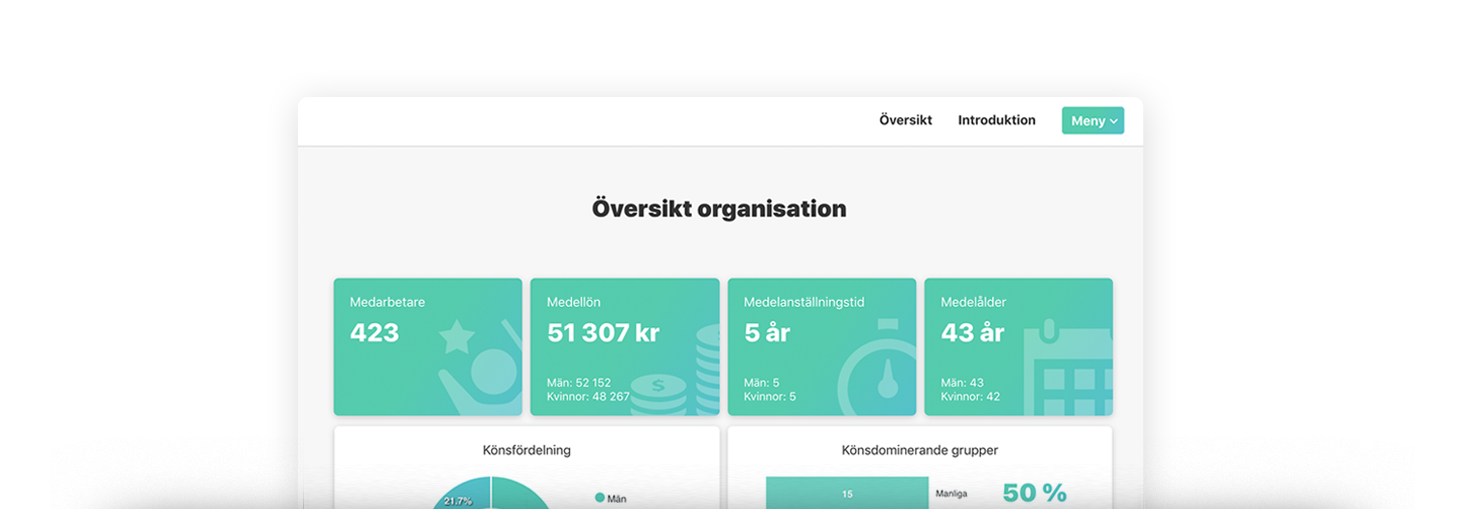Click the stopwatch icon in Medelanställningstid card

pyautogui.click(x=878, y=368)
